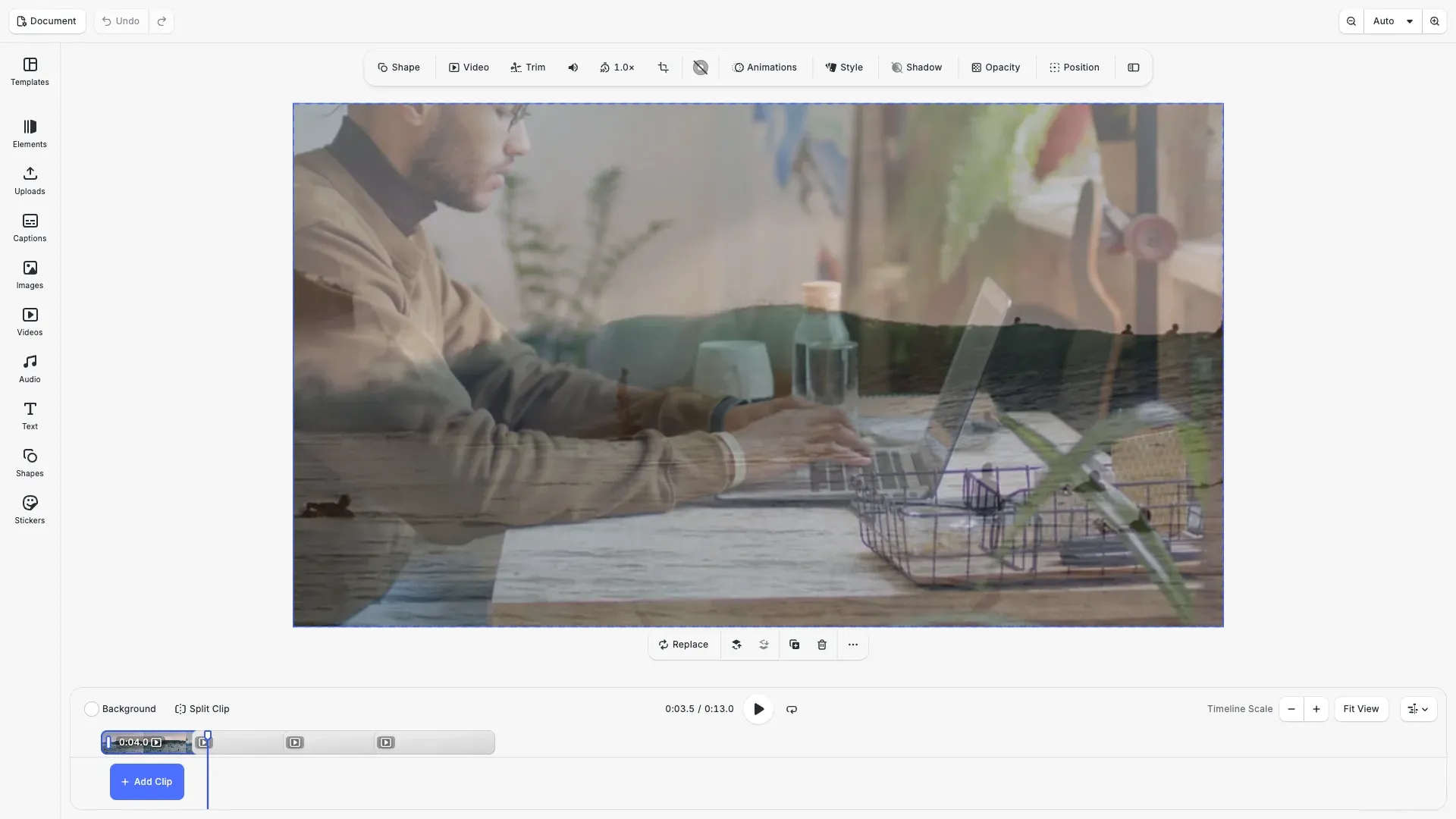Select the crop tool icon
The height and width of the screenshot is (819, 1456).
pos(664,67)
